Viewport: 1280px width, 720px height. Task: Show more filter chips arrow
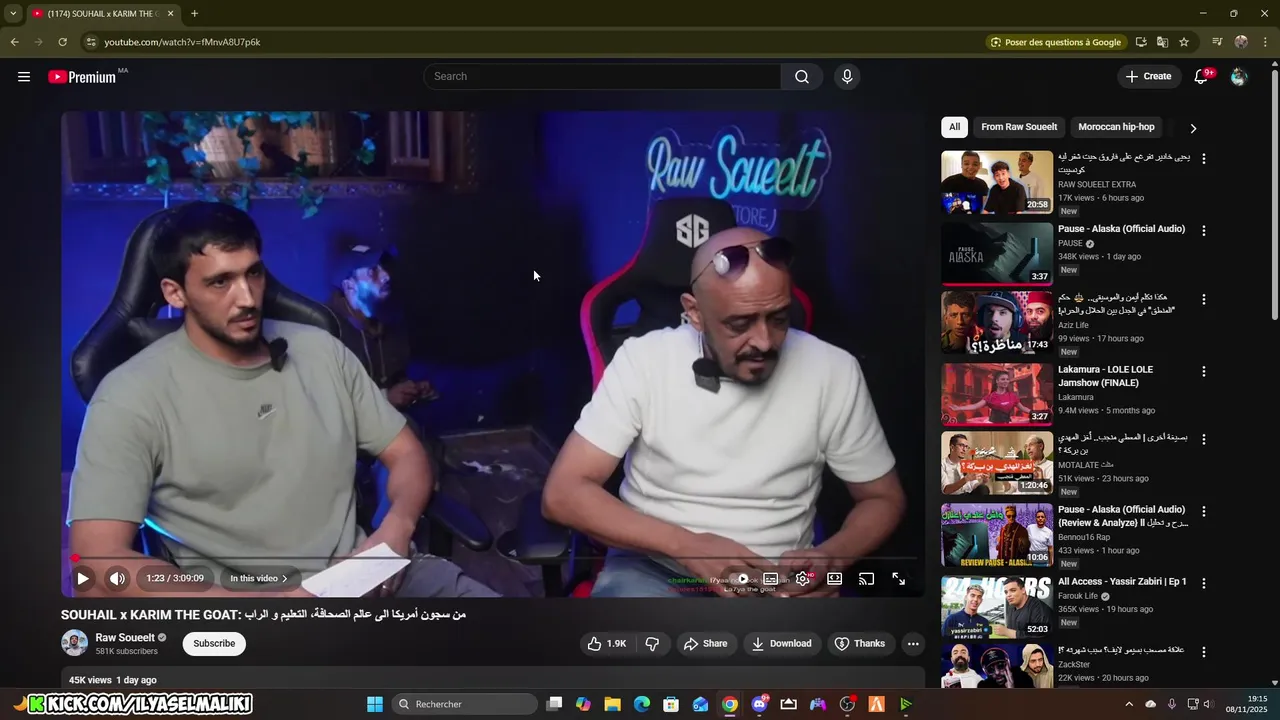pyautogui.click(x=1193, y=128)
